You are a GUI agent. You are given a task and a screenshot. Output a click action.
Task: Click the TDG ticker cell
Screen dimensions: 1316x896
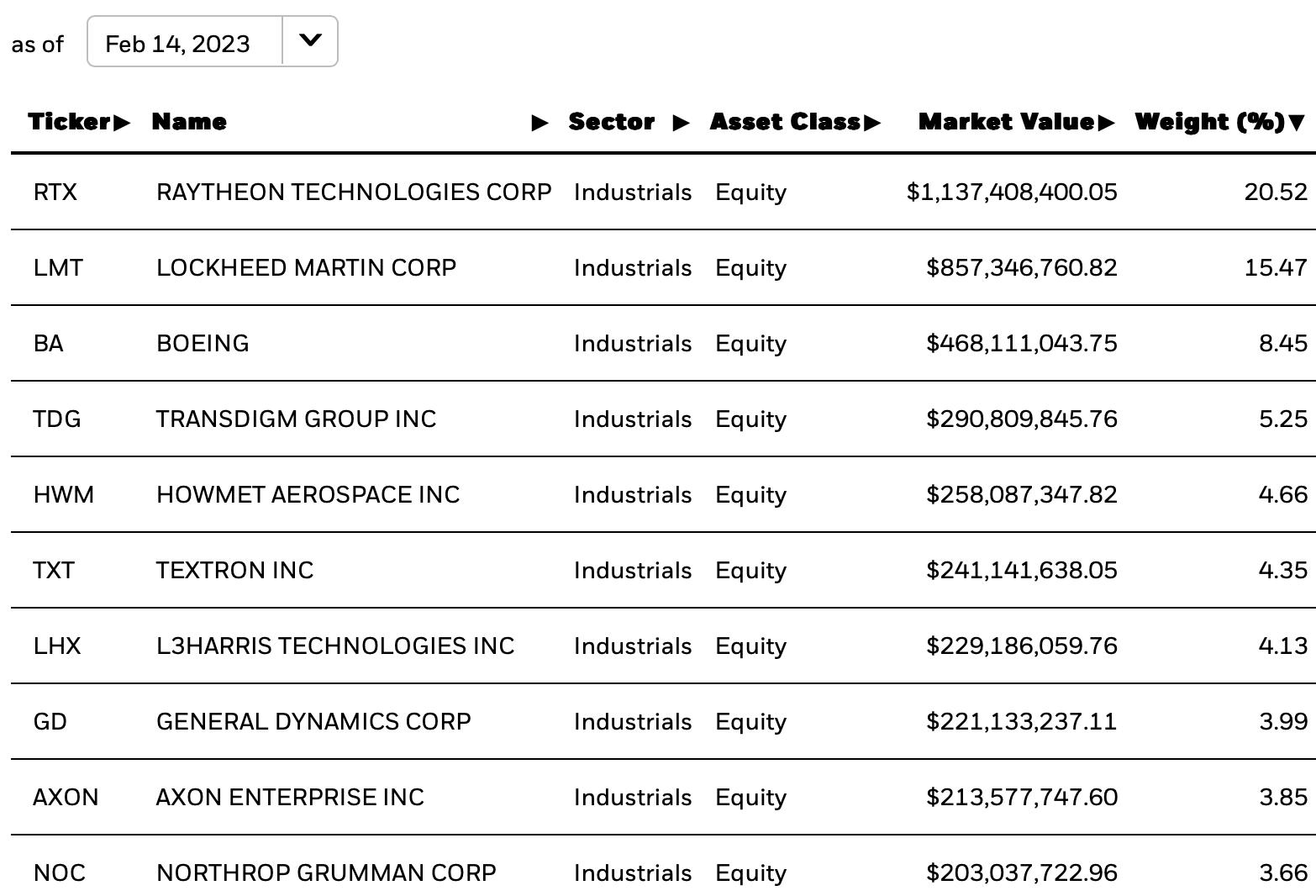point(56,419)
